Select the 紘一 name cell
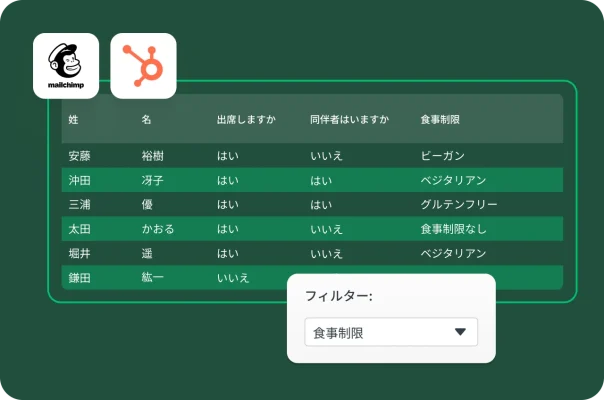The height and width of the screenshot is (400, 604). coord(153,277)
